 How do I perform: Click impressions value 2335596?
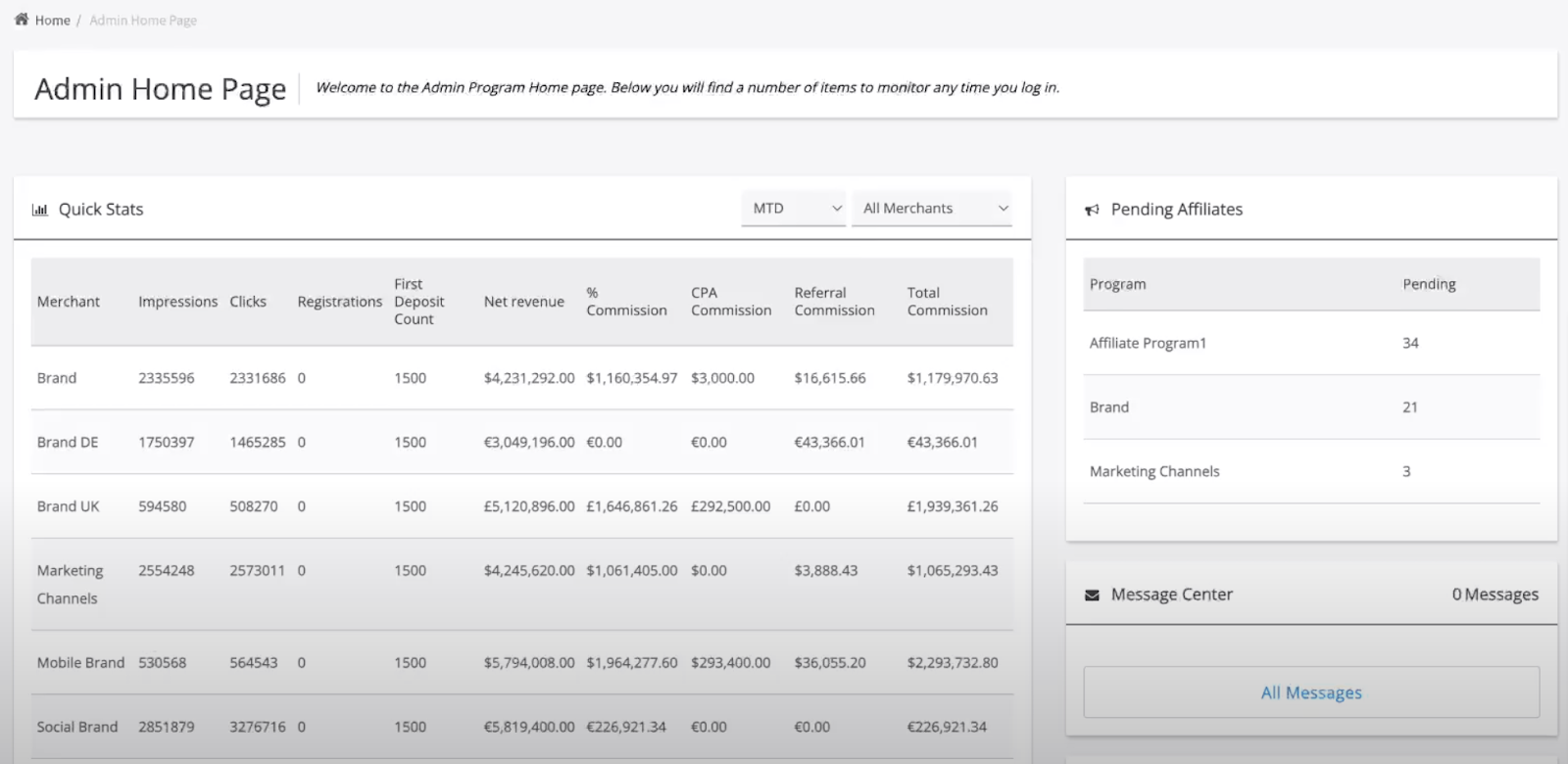pyautogui.click(x=167, y=378)
